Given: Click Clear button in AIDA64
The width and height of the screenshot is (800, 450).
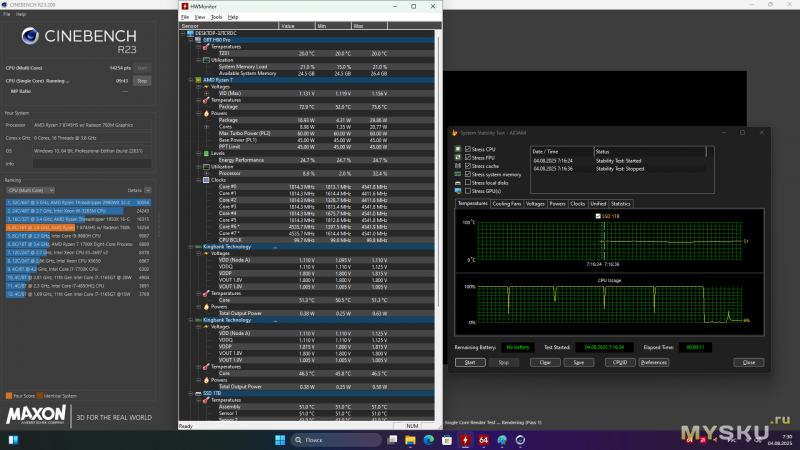Looking at the screenshot, I should point(545,362).
